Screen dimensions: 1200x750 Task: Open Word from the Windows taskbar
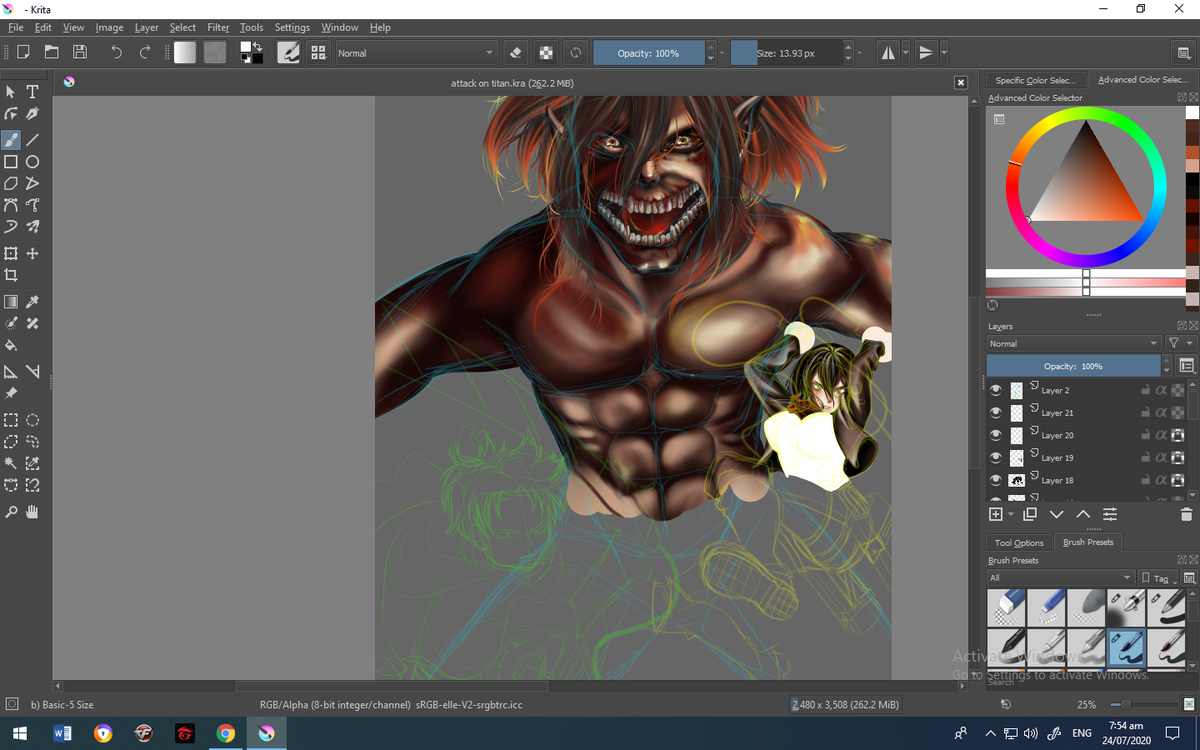pyautogui.click(x=61, y=733)
